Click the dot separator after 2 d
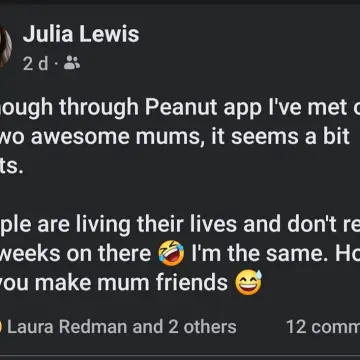Image resolution: width=360 pixels, height=360 pixels. coord(56,64)
